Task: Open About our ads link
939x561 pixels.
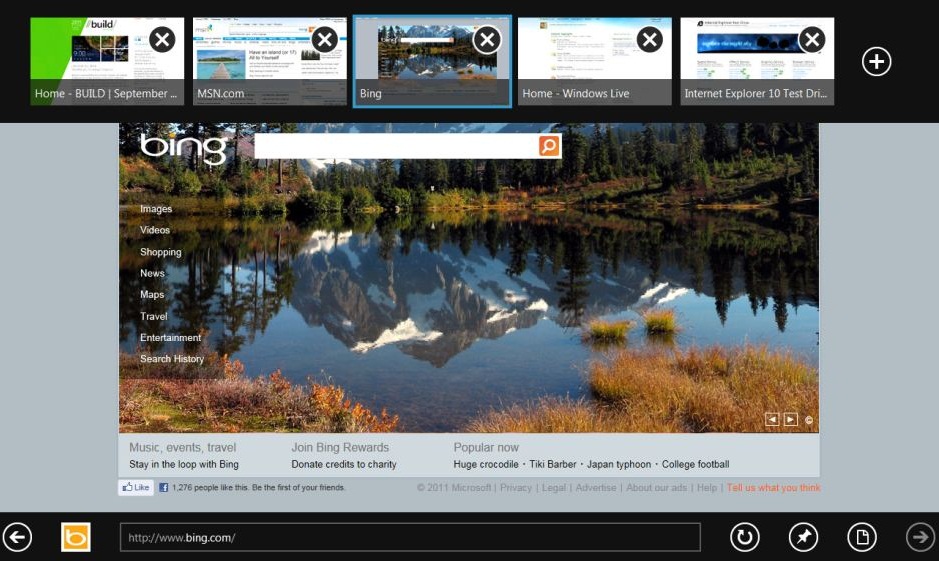Action: [x=656, y=487]
